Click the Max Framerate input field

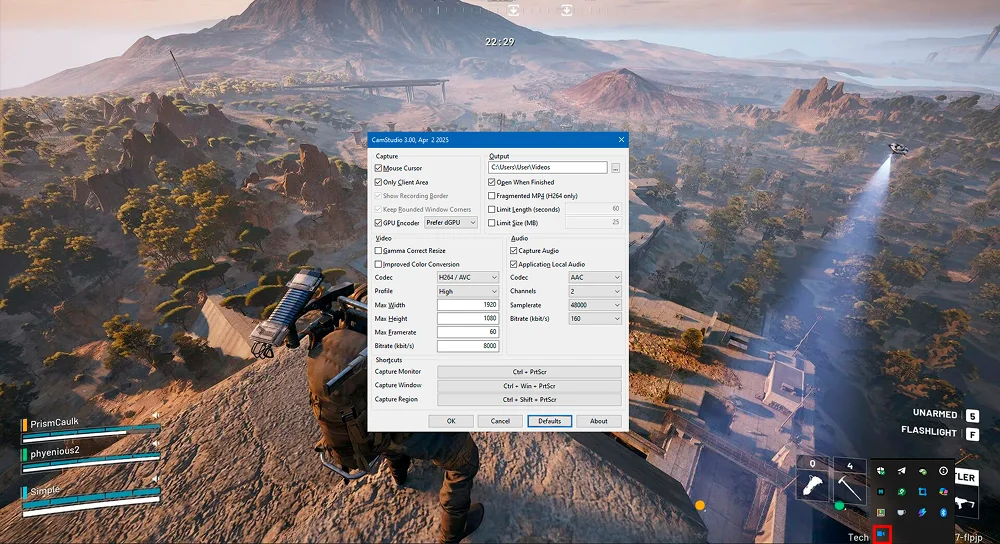(468, 331)
